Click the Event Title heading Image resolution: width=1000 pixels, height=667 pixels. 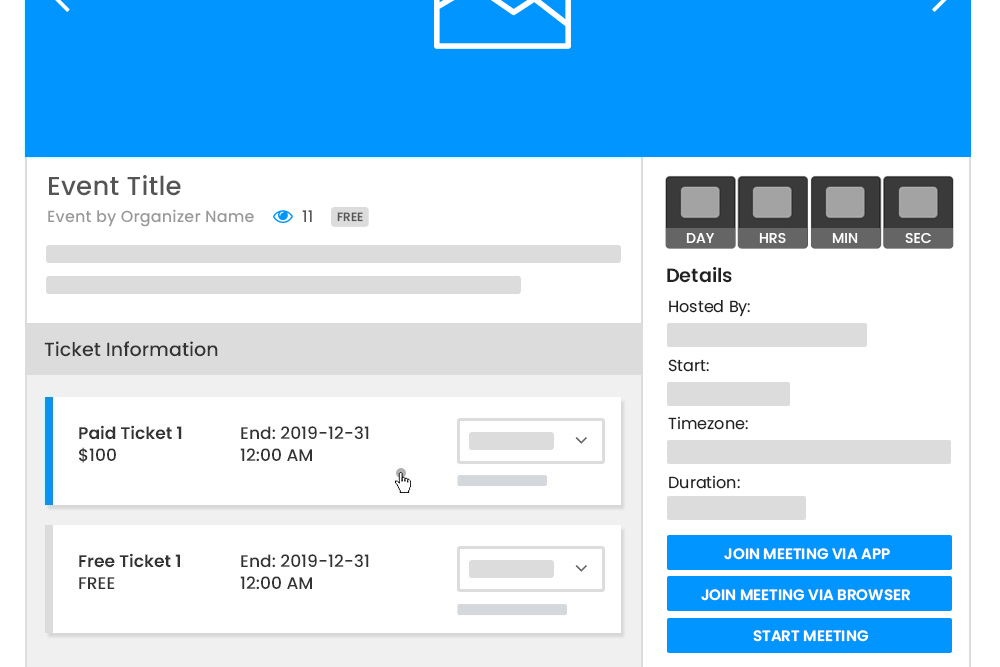[x=114, y=187]
